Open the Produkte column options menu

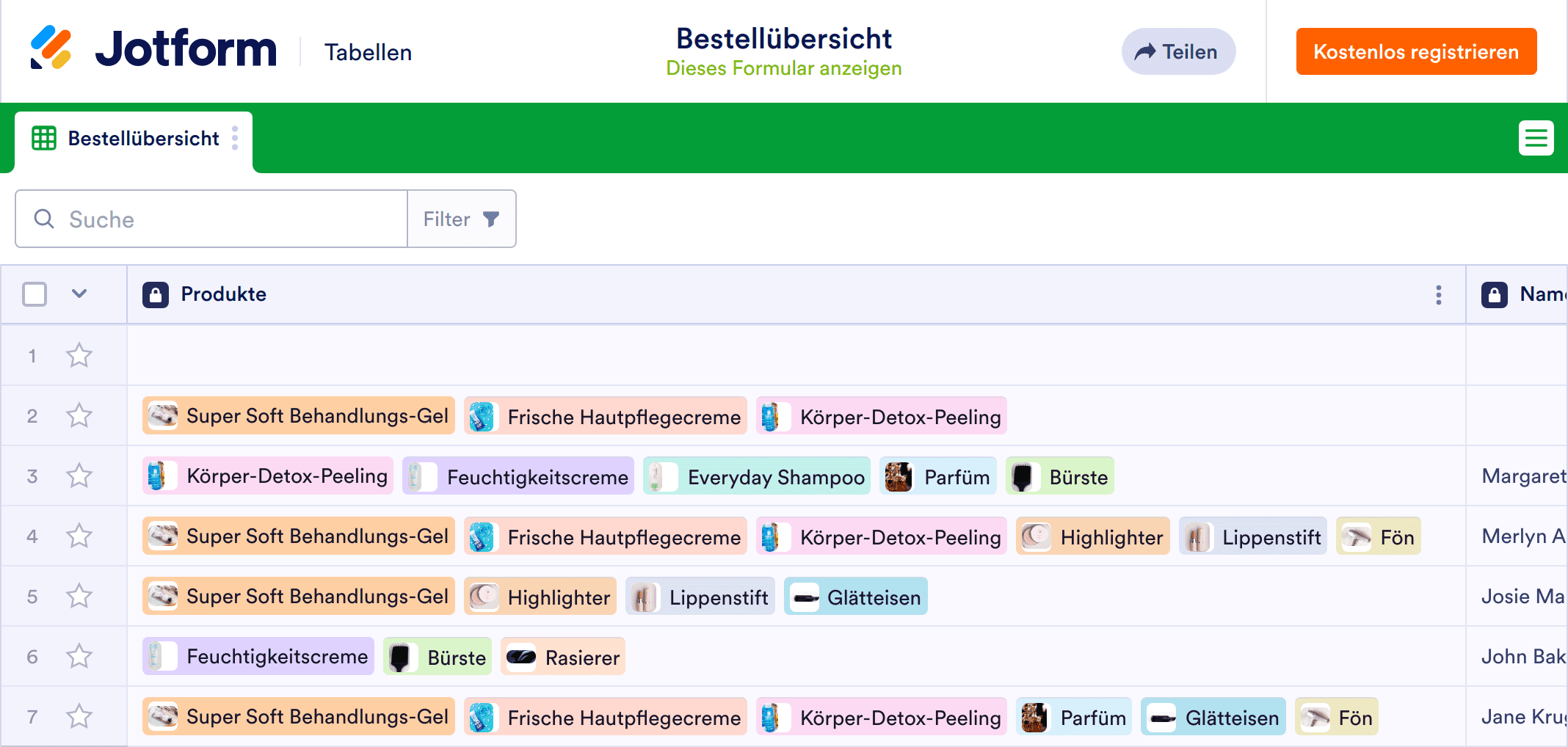tap(1438, 295)
